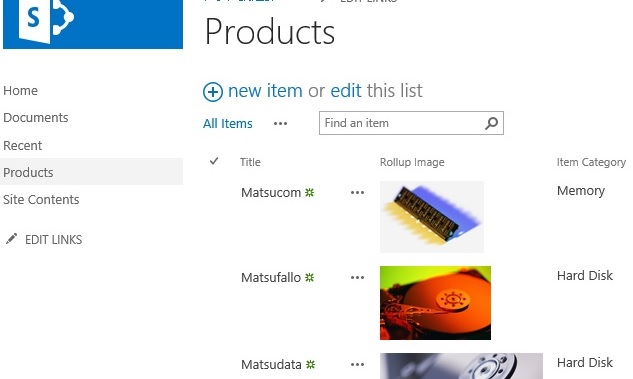Click the new-item badge beside Matsucom
633x379 pixels.
tap(310, 193)
